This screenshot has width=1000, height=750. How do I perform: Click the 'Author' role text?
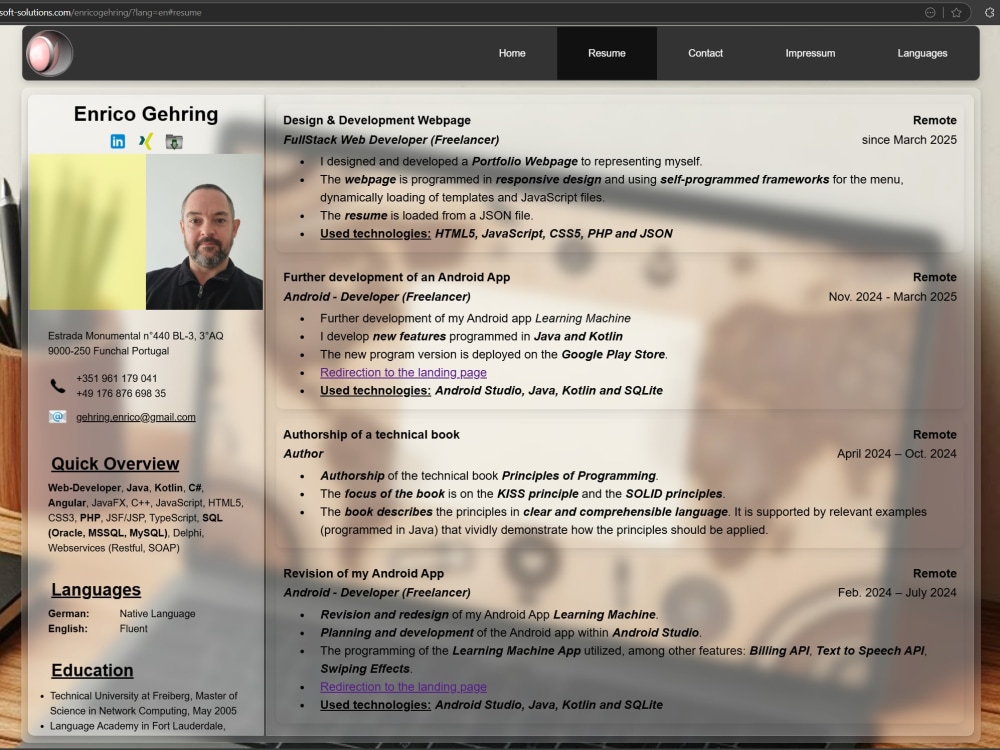pos(303,453)
